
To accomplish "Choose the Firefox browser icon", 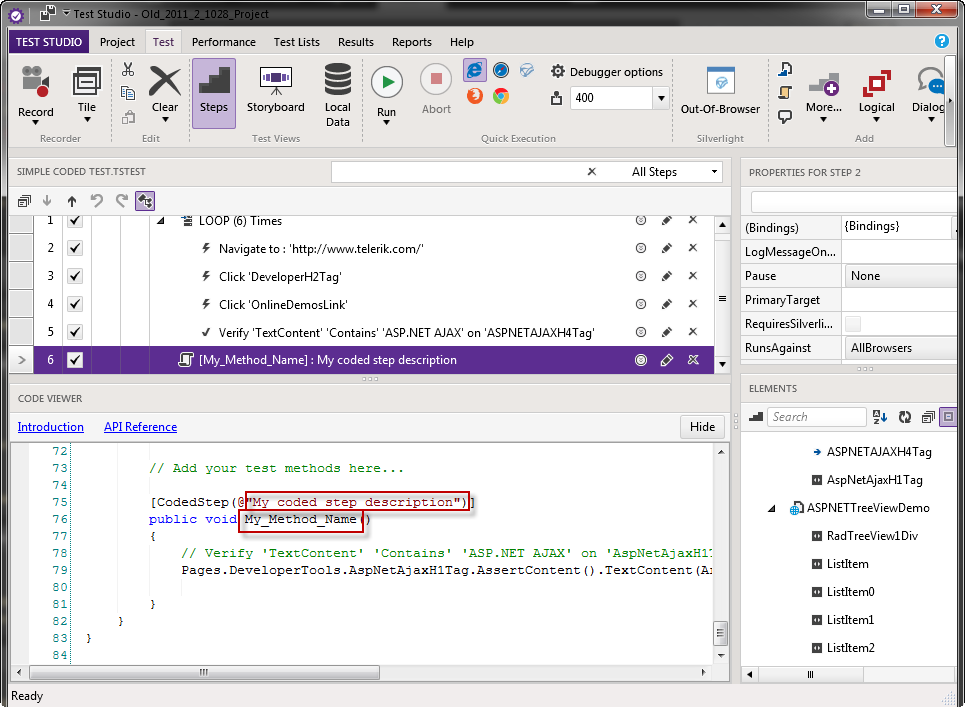I will (x=474, y=96).
